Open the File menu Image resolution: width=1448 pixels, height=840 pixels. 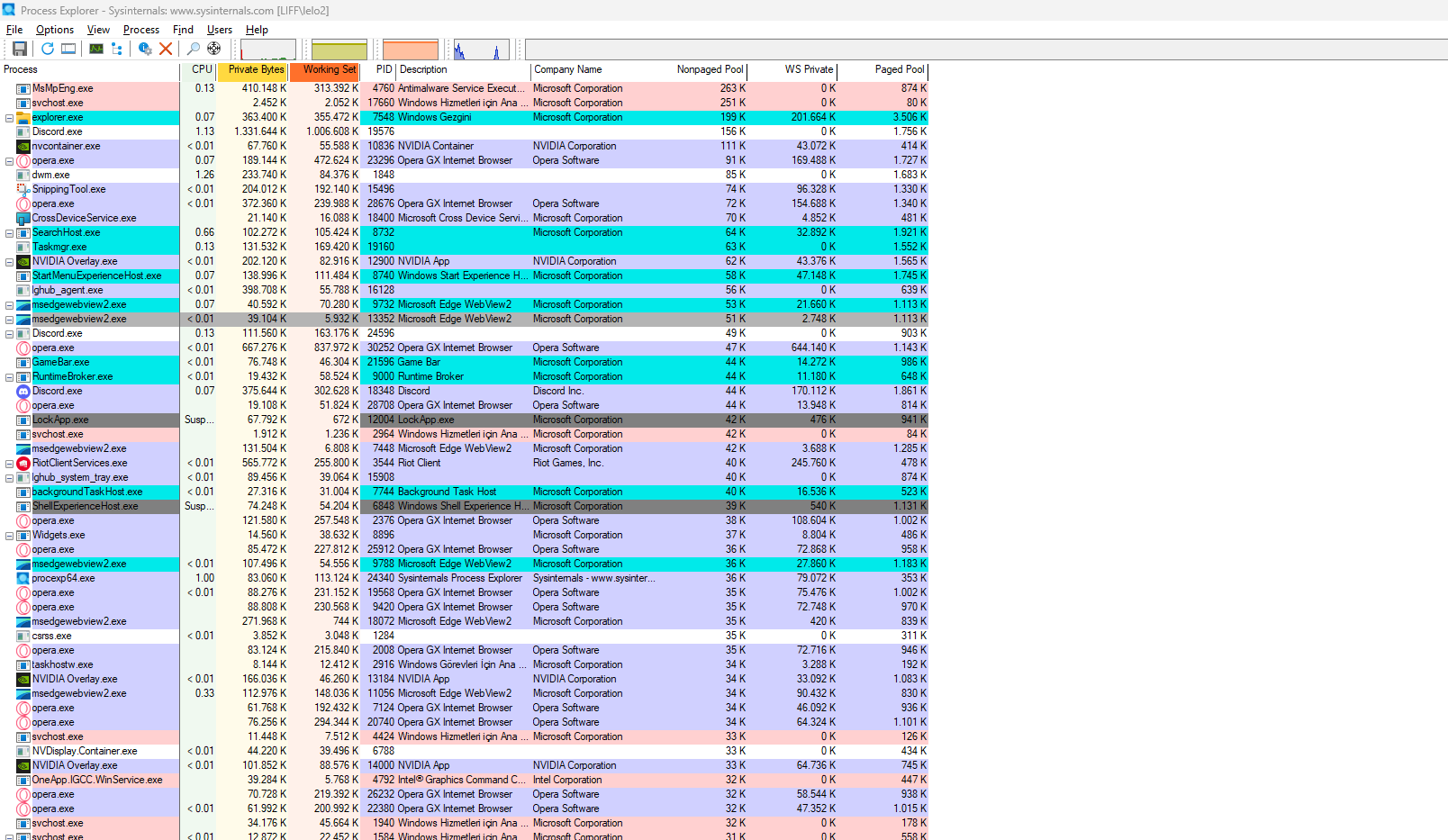[x=14, y=30]
